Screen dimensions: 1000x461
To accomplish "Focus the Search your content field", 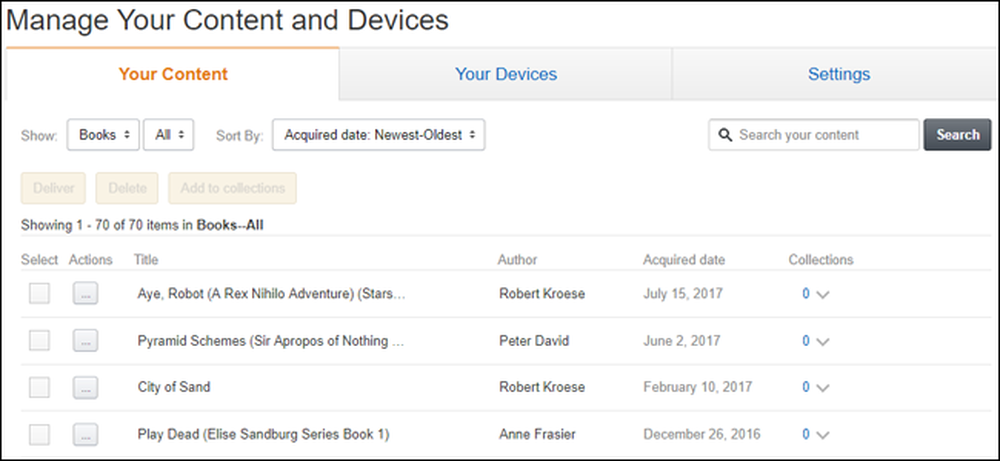I will point(814,135).
